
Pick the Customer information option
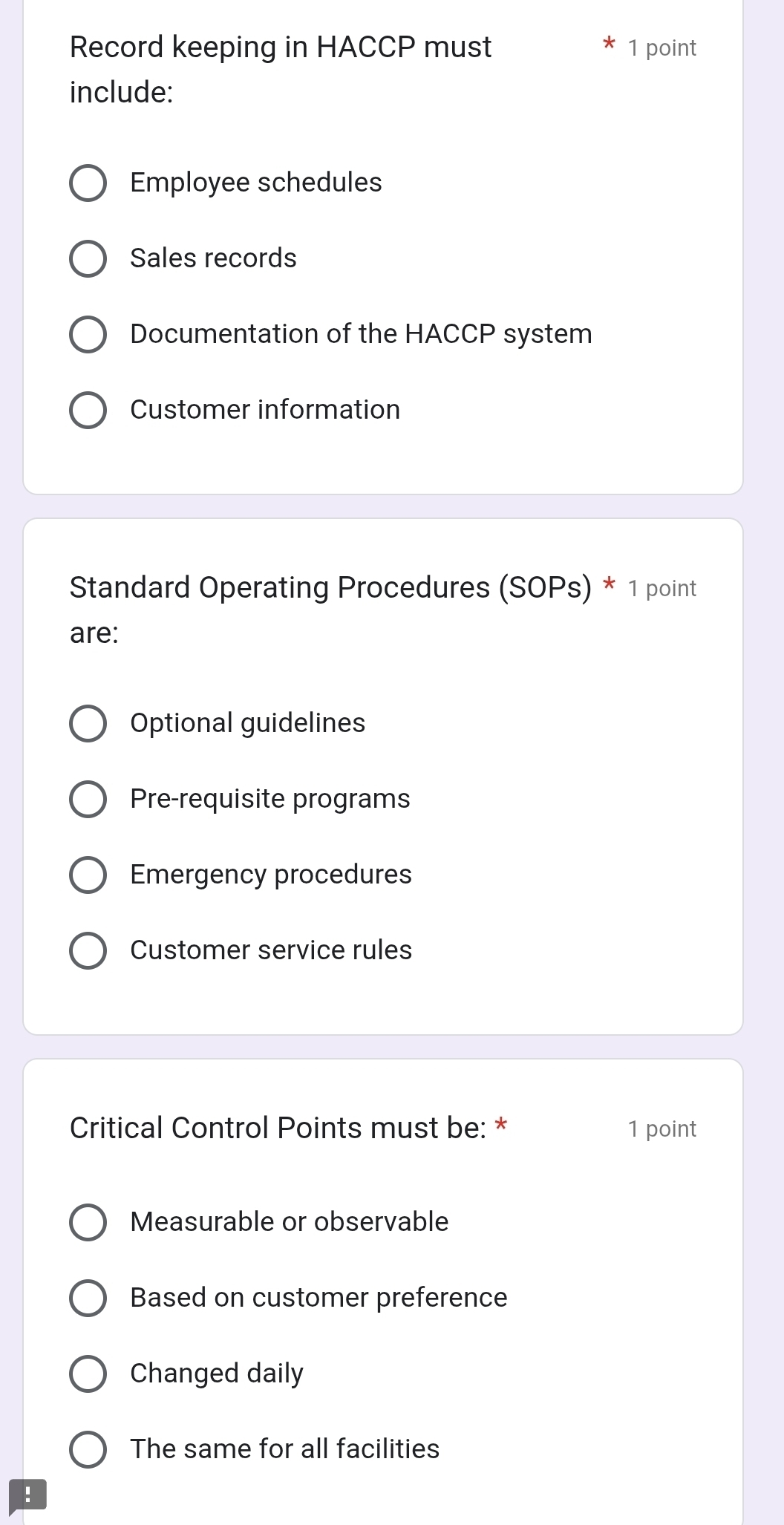click(88, 411)
